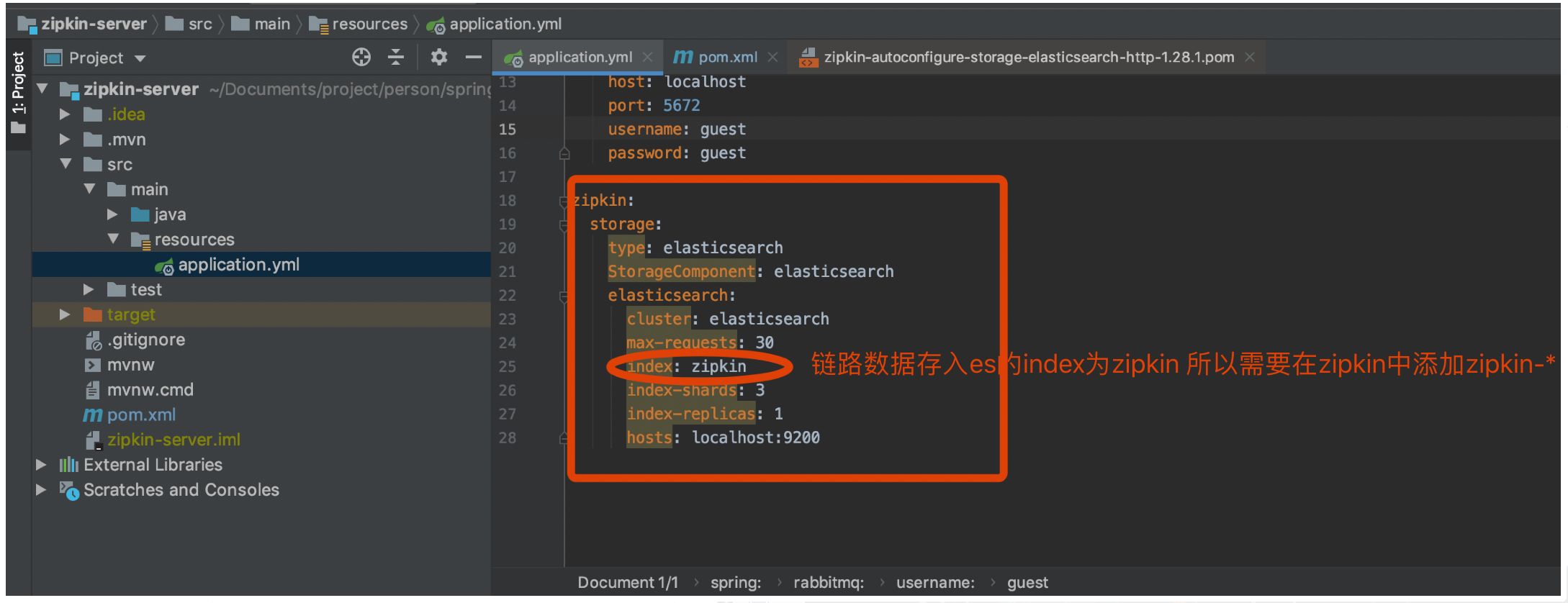1568x603 pixels.
Task: Click 'max-requests: 30' line
Action: click(700, 343)
